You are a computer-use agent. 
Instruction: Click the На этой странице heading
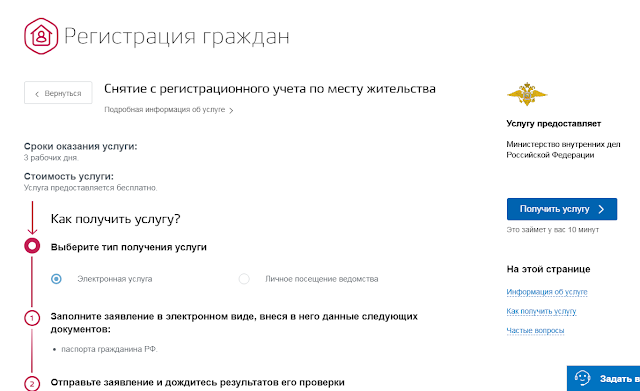(x=548, y=269)
